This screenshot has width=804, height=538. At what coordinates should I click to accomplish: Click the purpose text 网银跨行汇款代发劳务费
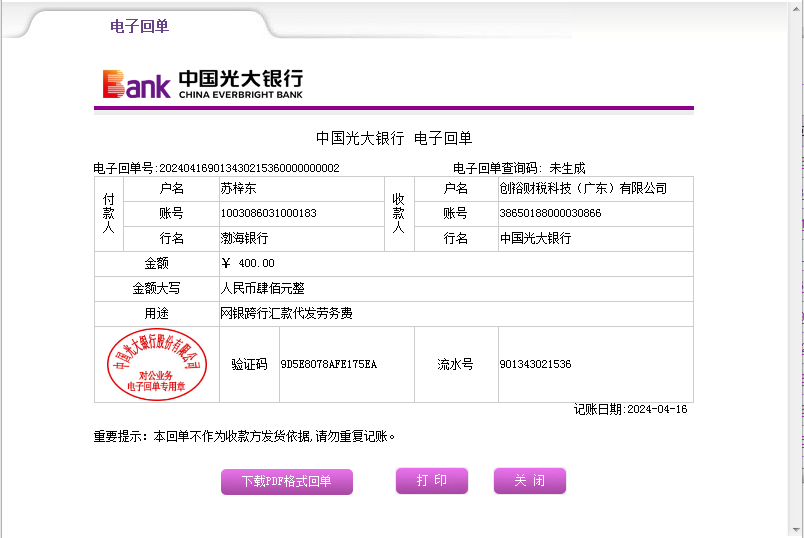(286, 313)
